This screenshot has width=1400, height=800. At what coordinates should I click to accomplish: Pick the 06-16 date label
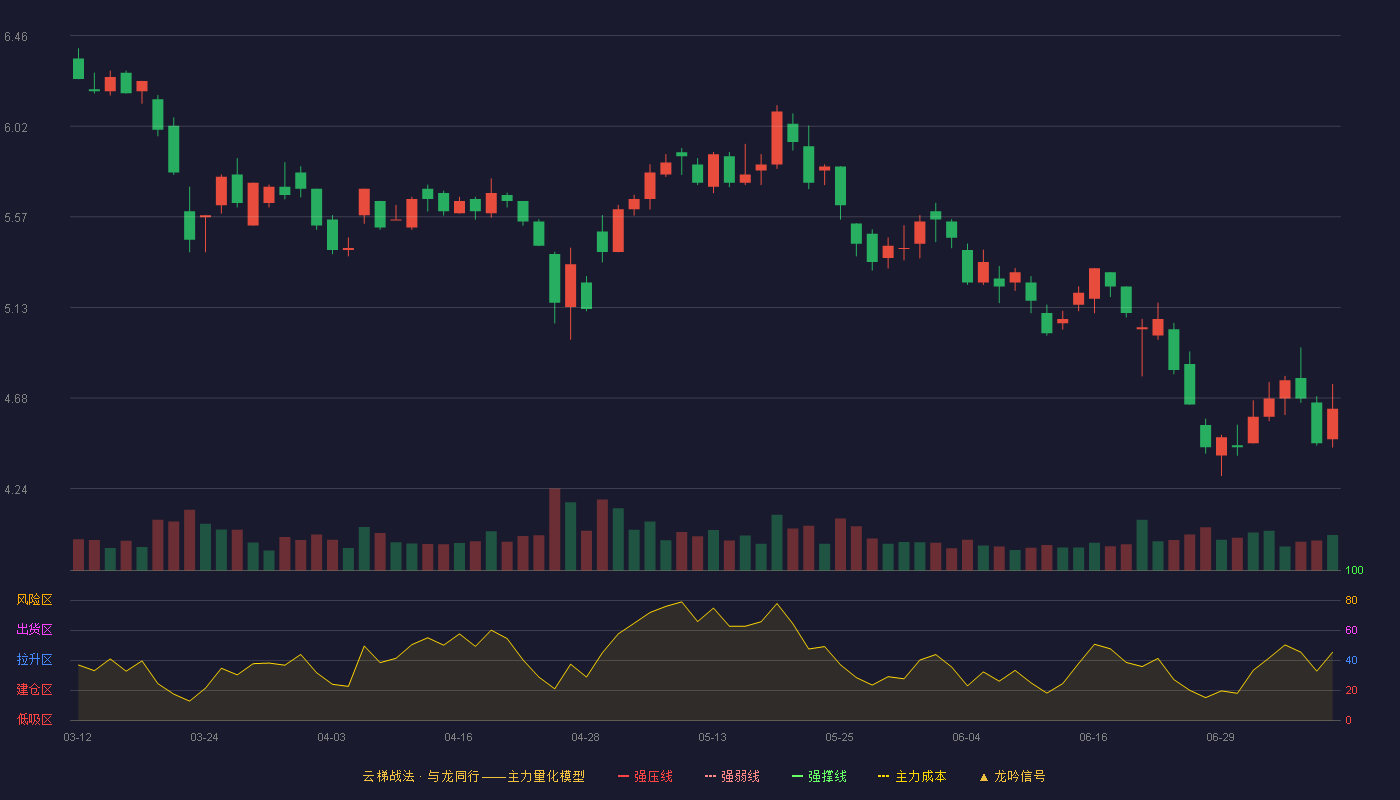(x=1093, y=738)
